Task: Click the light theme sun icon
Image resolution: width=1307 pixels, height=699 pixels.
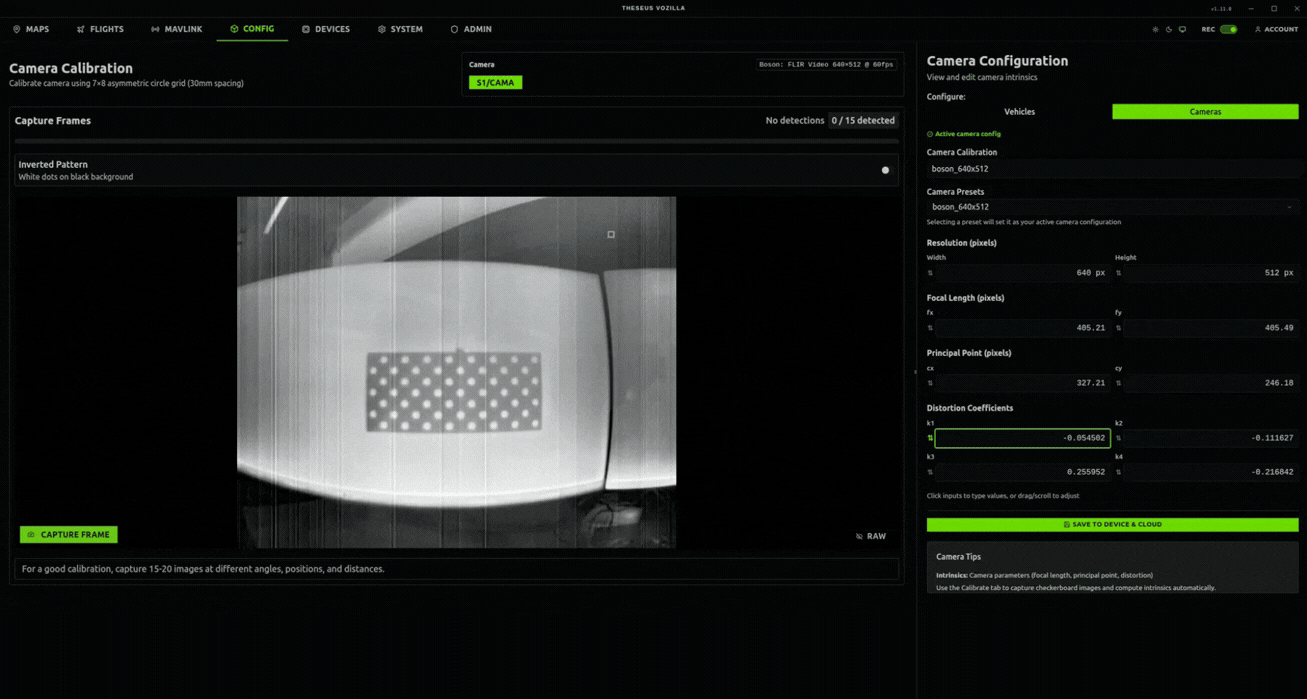Action: (x=1155, y=30)
